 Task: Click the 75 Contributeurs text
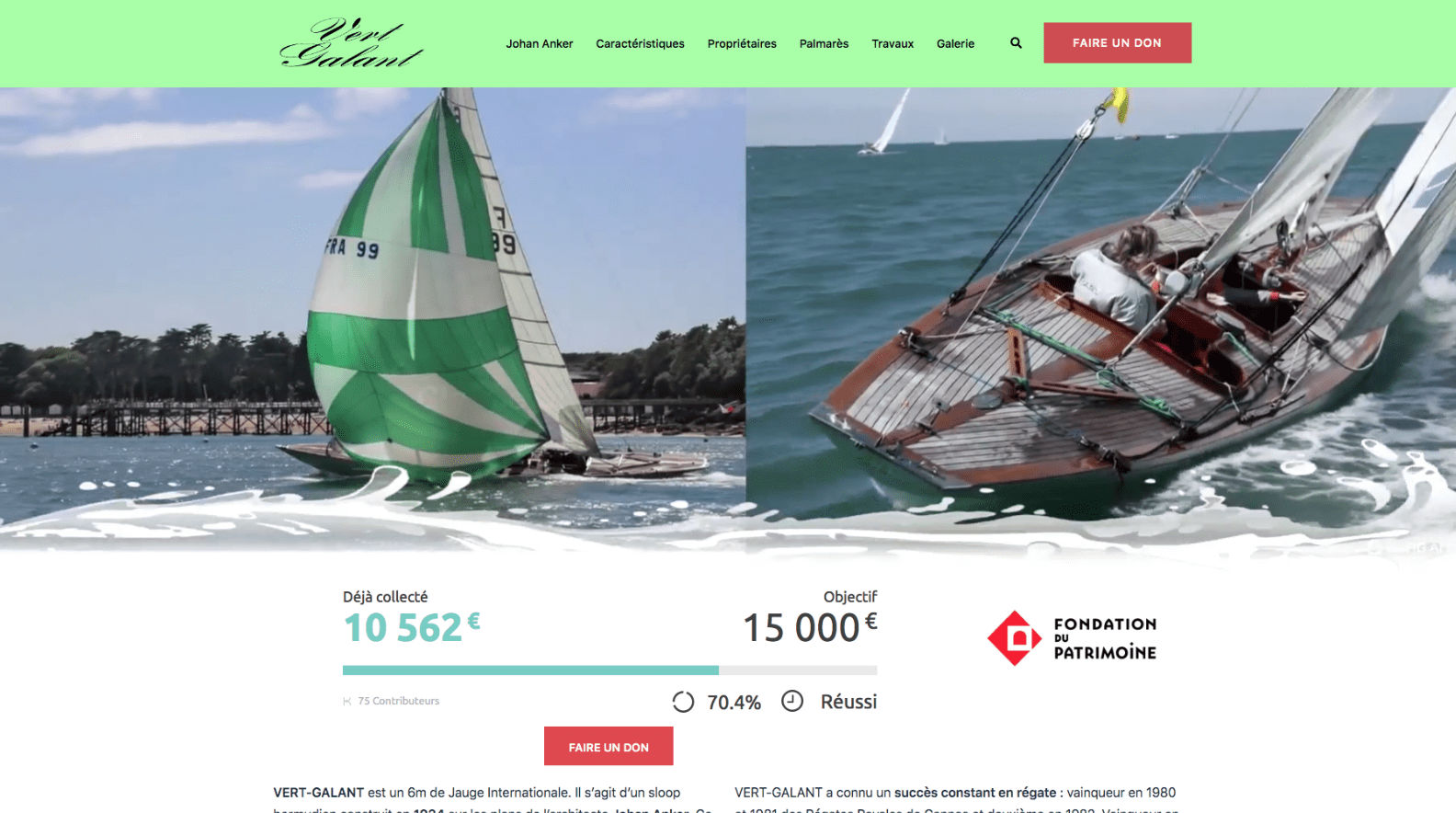point(399,701)
